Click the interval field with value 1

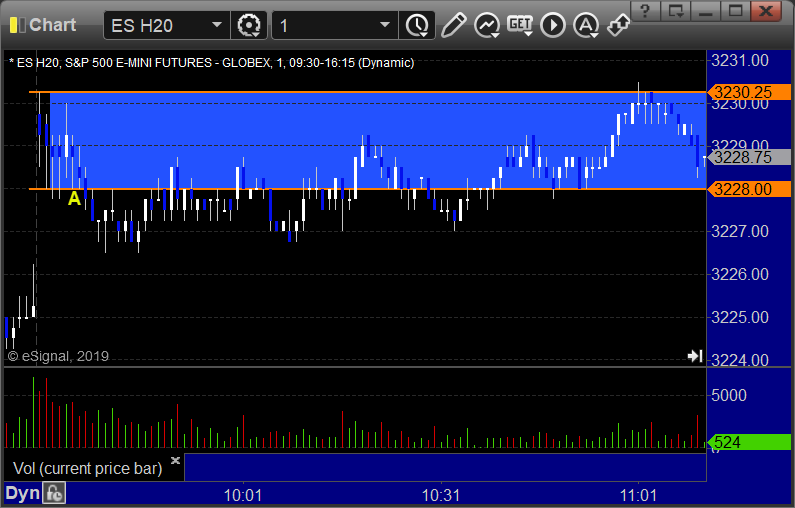point(326,25)
